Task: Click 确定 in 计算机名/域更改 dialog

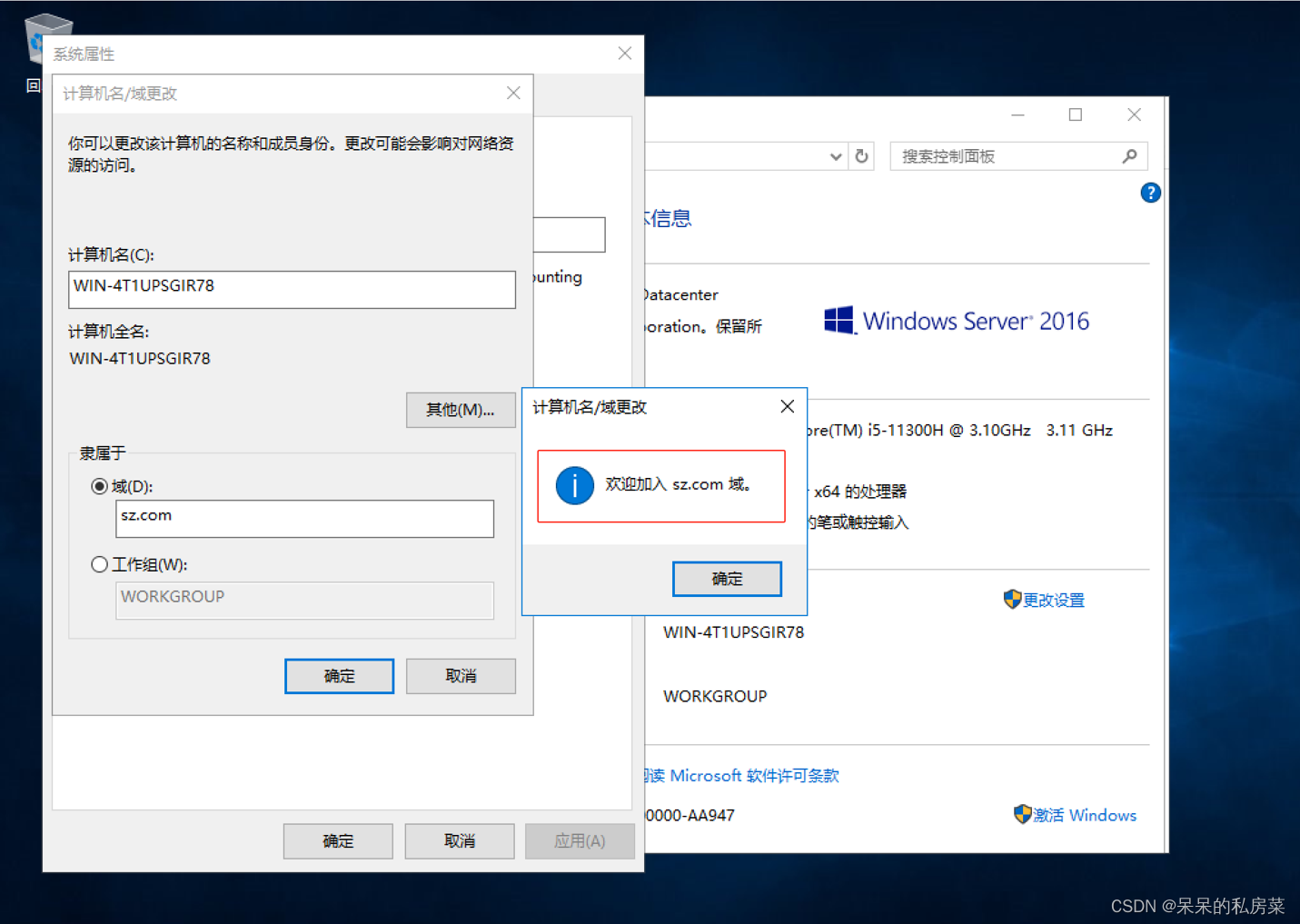Action: point(339,676)
